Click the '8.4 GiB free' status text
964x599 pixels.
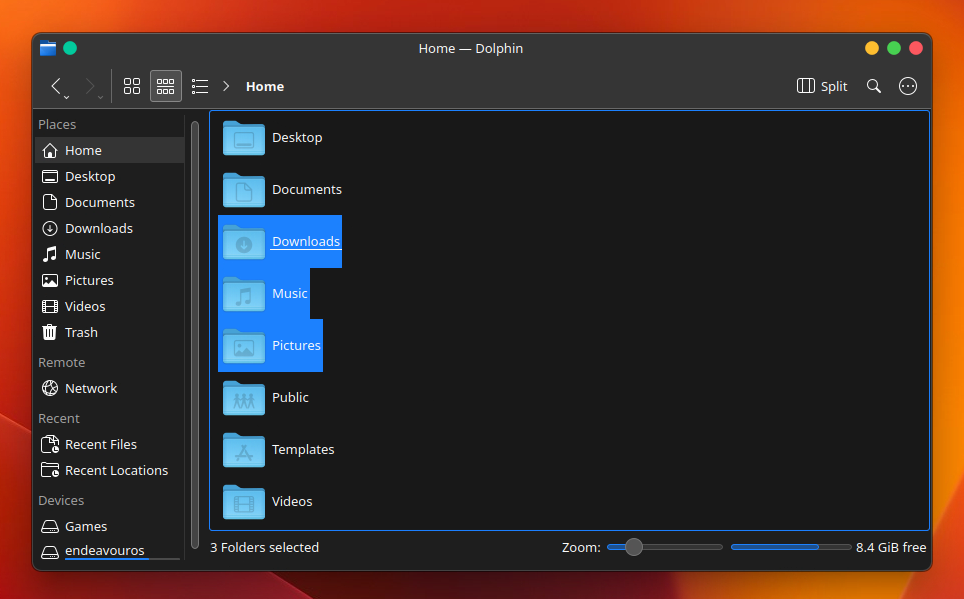pyautogui.click(x=891, y=547)
